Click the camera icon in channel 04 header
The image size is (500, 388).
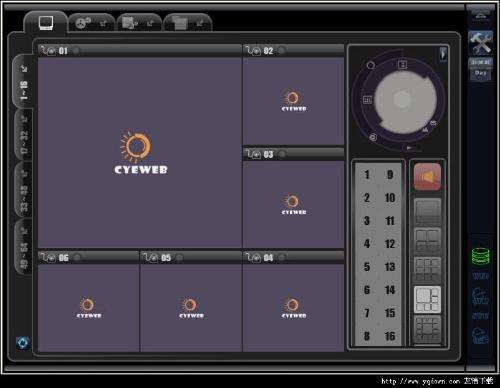click(253, 257)
